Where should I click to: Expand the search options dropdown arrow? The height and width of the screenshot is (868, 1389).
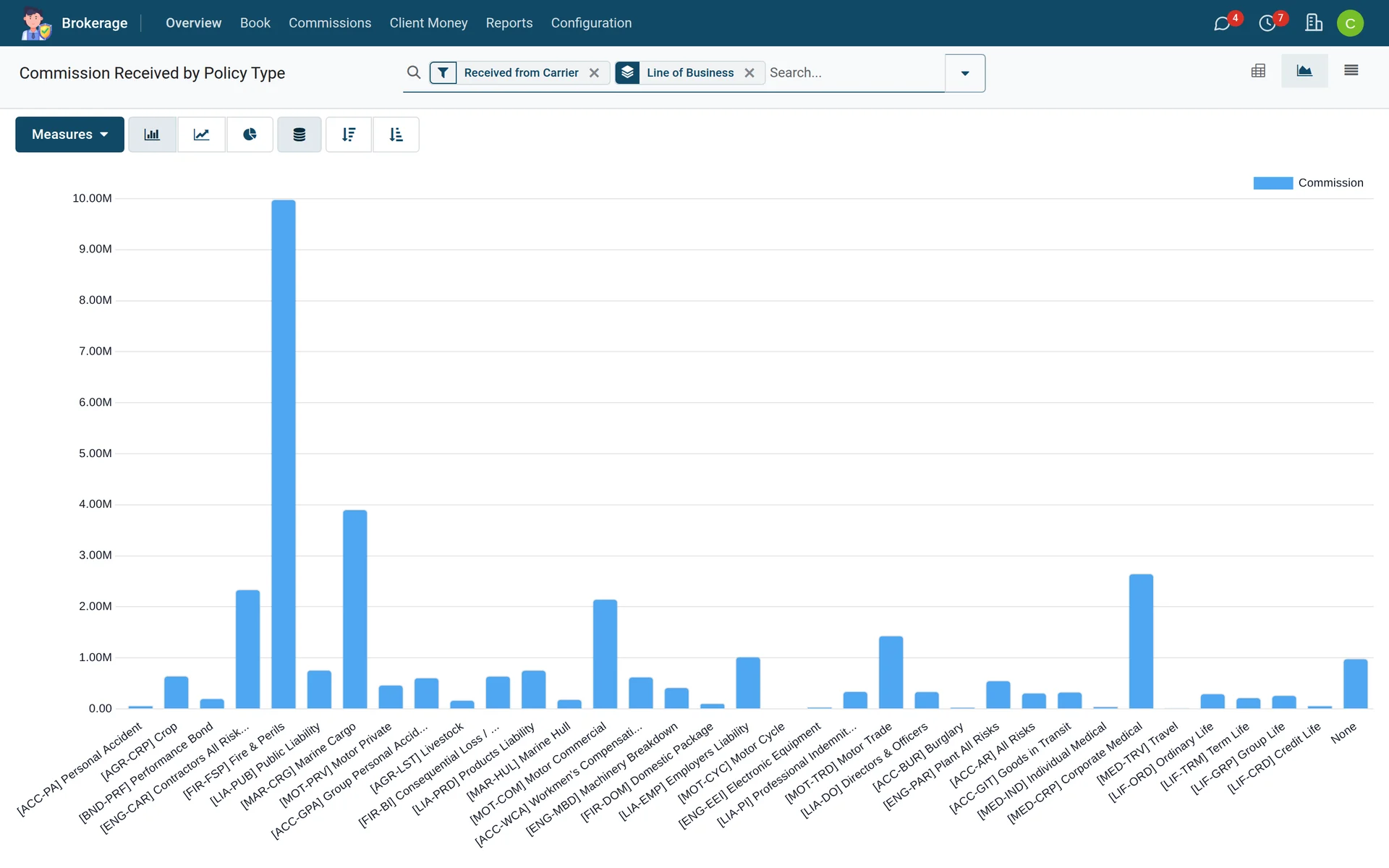965,73
